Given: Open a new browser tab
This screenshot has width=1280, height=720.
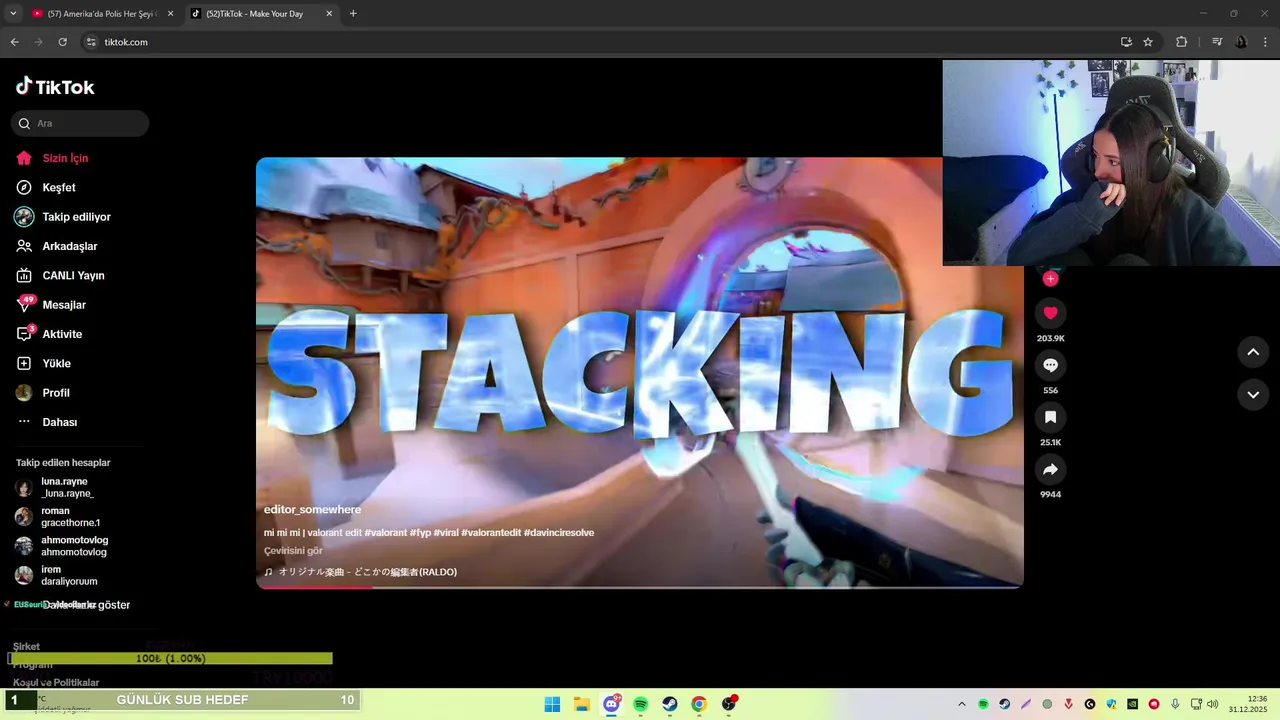Looking at the screenshot, I should click(x=353, y=14).
